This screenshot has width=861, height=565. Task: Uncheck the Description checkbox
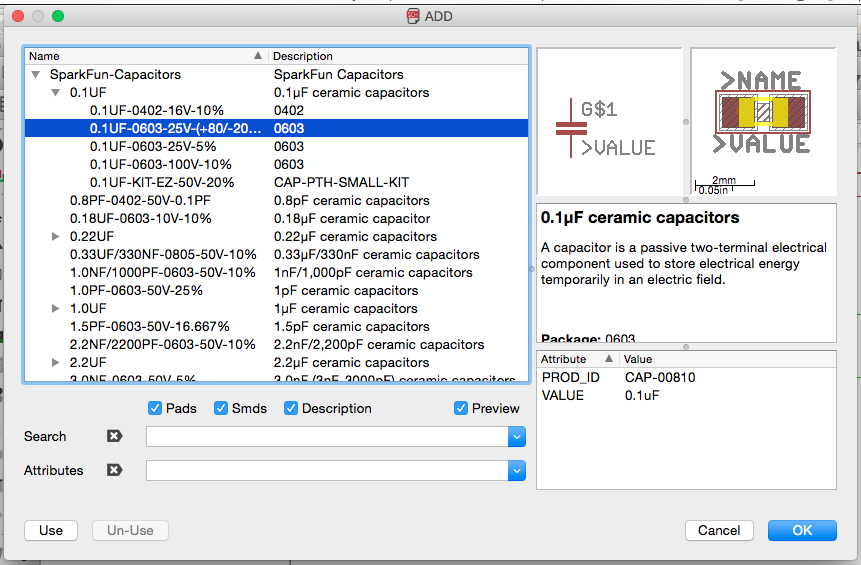click(x=290, y=408)
